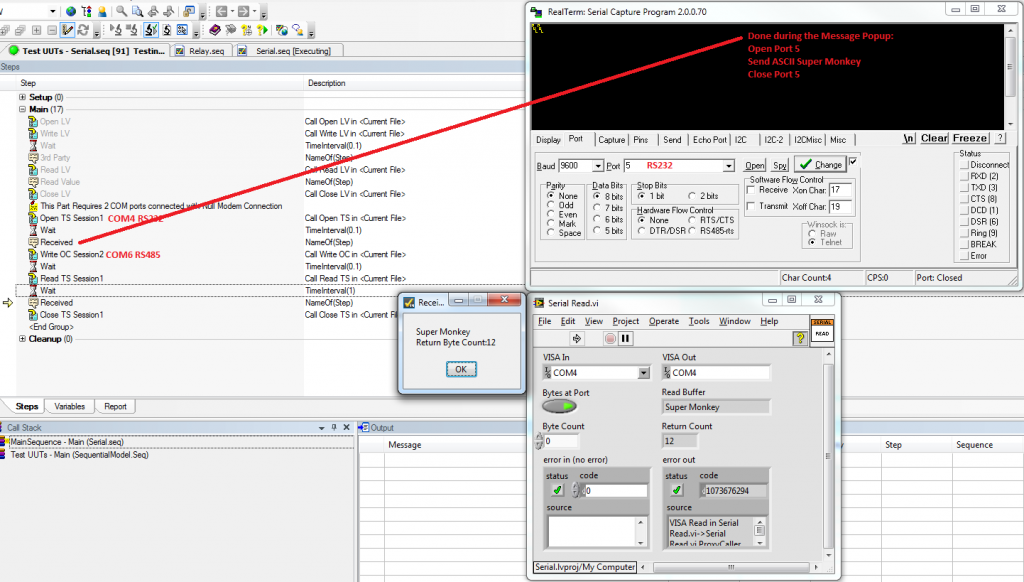This screenshot has height=582, width=1024.
Task: Click the magnifier Find icon in TestStand toolbar
Action: click(x=121, y=11)
